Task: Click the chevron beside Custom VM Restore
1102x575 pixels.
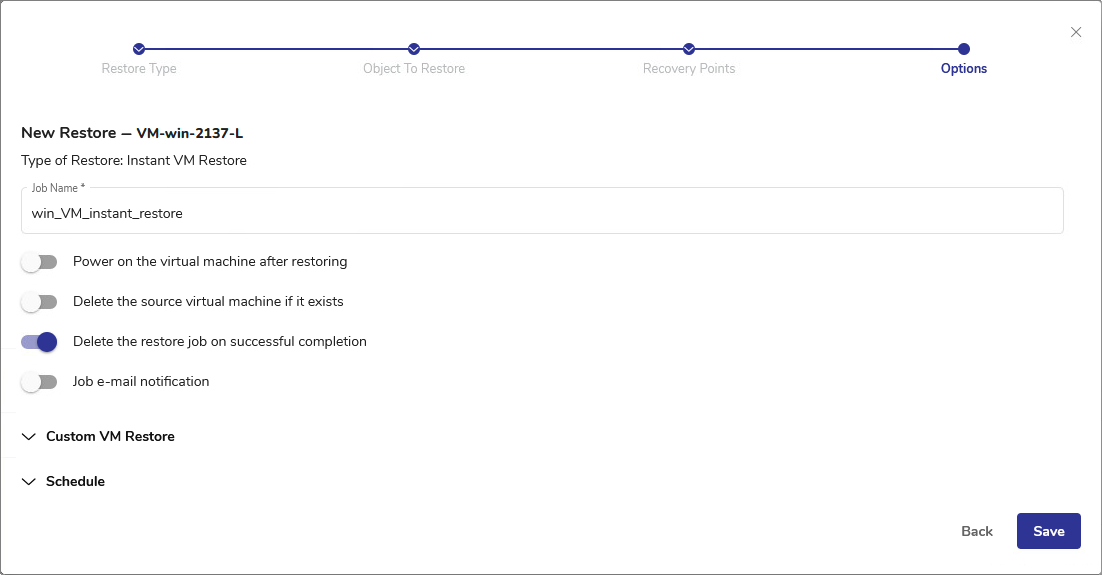Action: pos(28,437)
